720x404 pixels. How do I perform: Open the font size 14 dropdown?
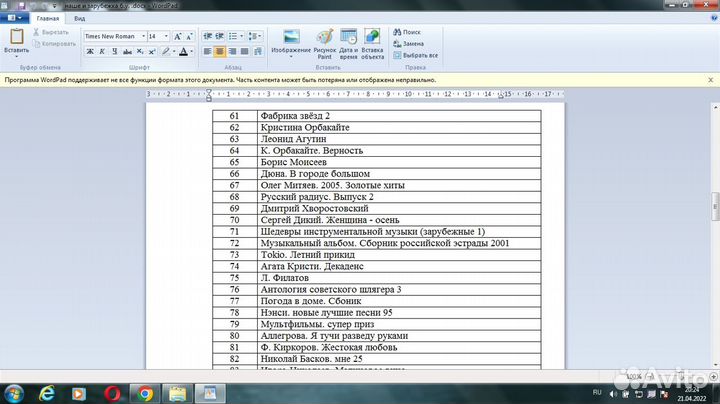(168, 36)
